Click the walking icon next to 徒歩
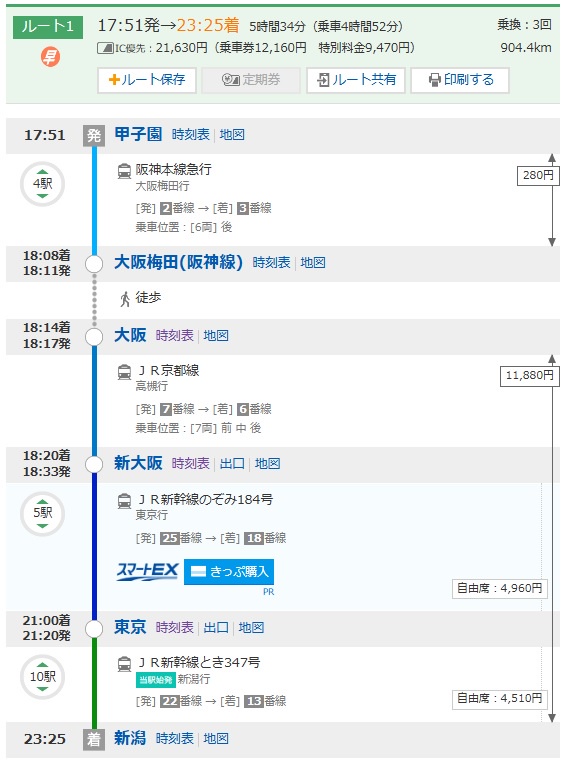 [125, 298]
